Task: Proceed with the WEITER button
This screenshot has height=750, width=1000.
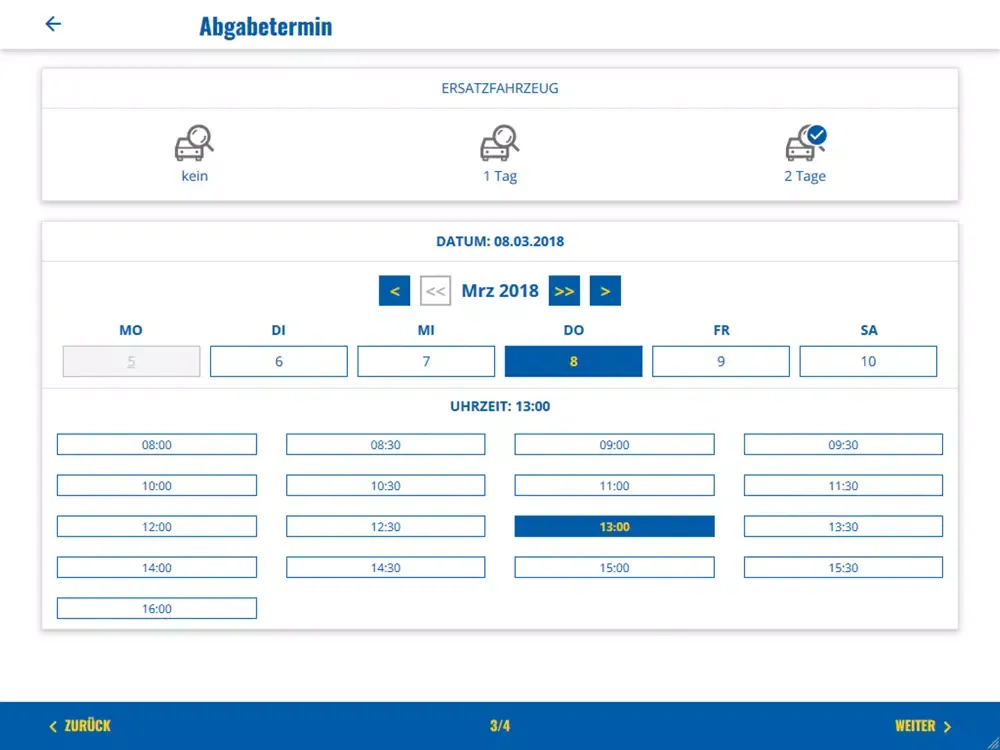Action: pyautogui.click(x=923, y=726)
